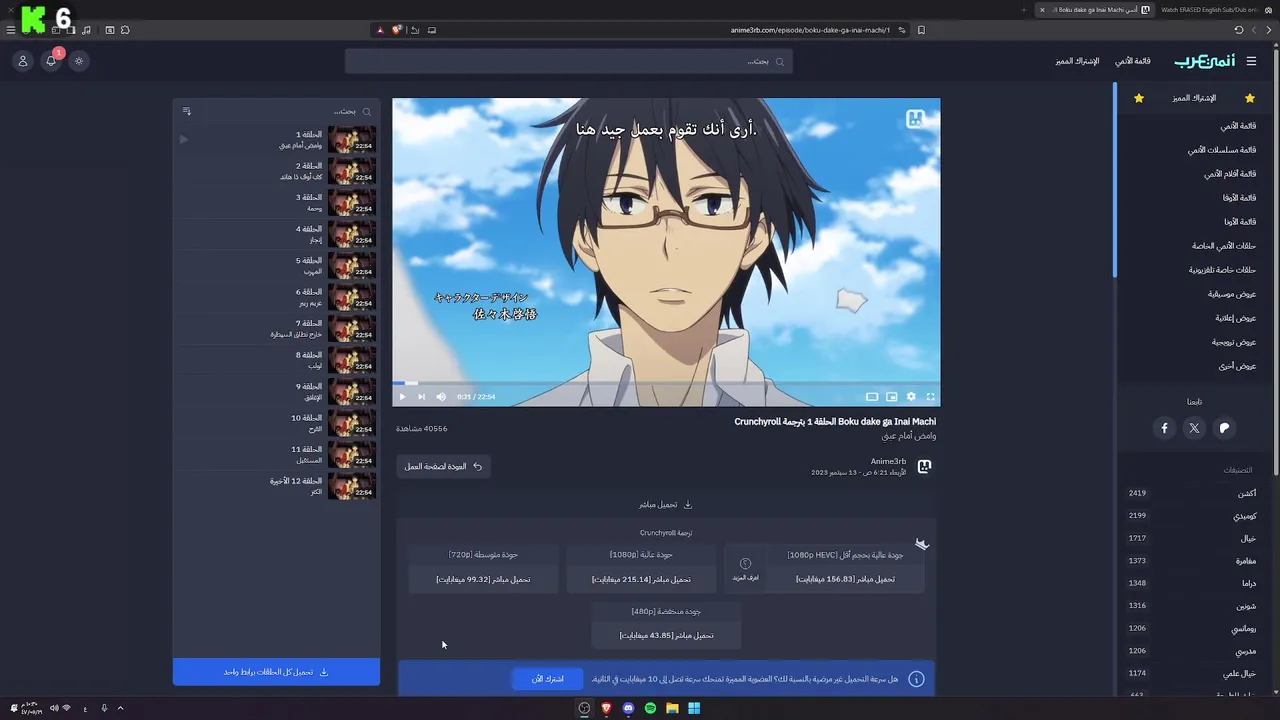Toggle picture-in-picture mode in player
1280x720 pixels.
[892, 397]
